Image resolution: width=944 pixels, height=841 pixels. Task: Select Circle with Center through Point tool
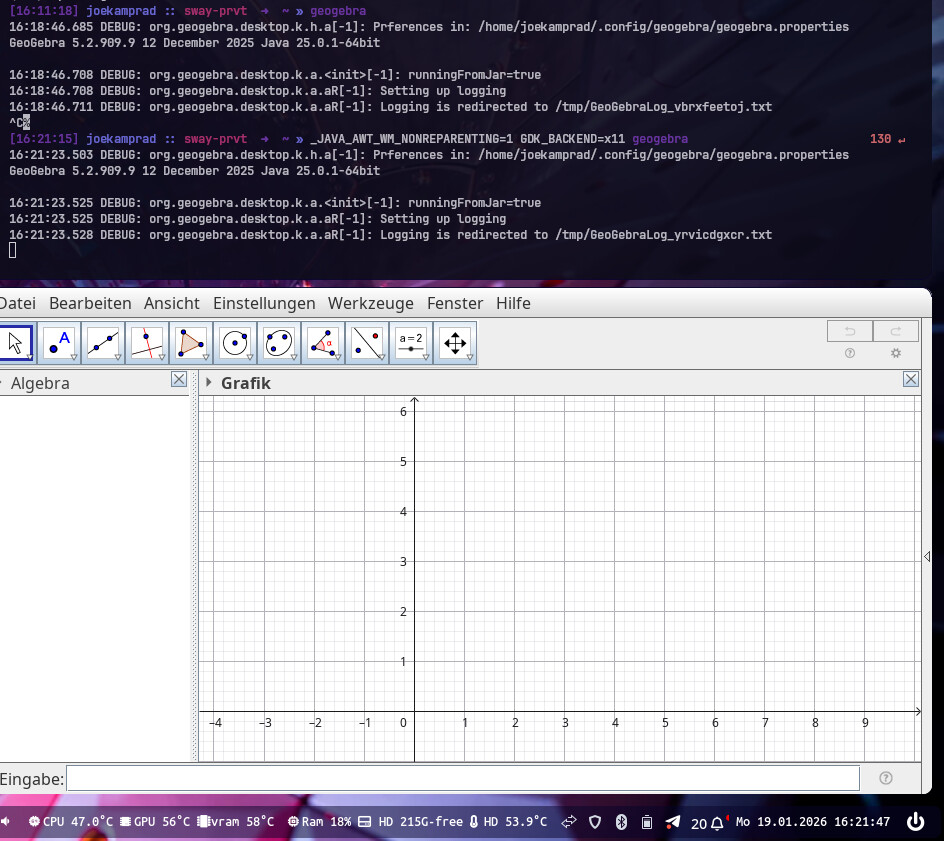[235, 343]
